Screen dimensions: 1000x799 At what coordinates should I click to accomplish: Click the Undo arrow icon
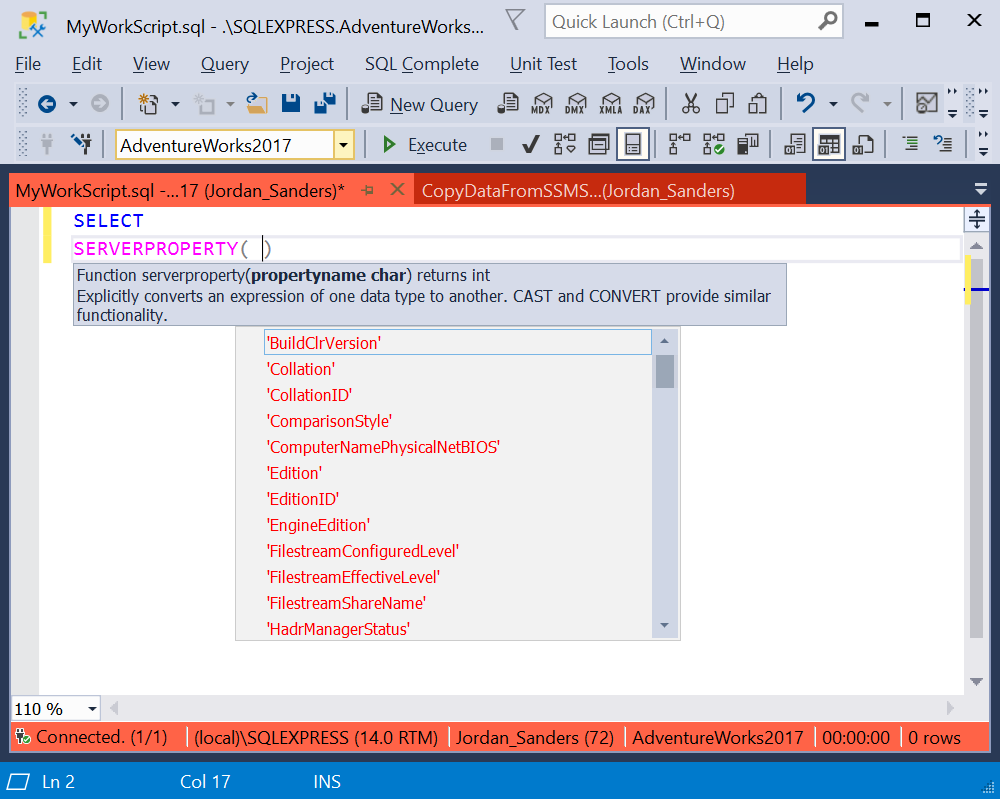805,103
